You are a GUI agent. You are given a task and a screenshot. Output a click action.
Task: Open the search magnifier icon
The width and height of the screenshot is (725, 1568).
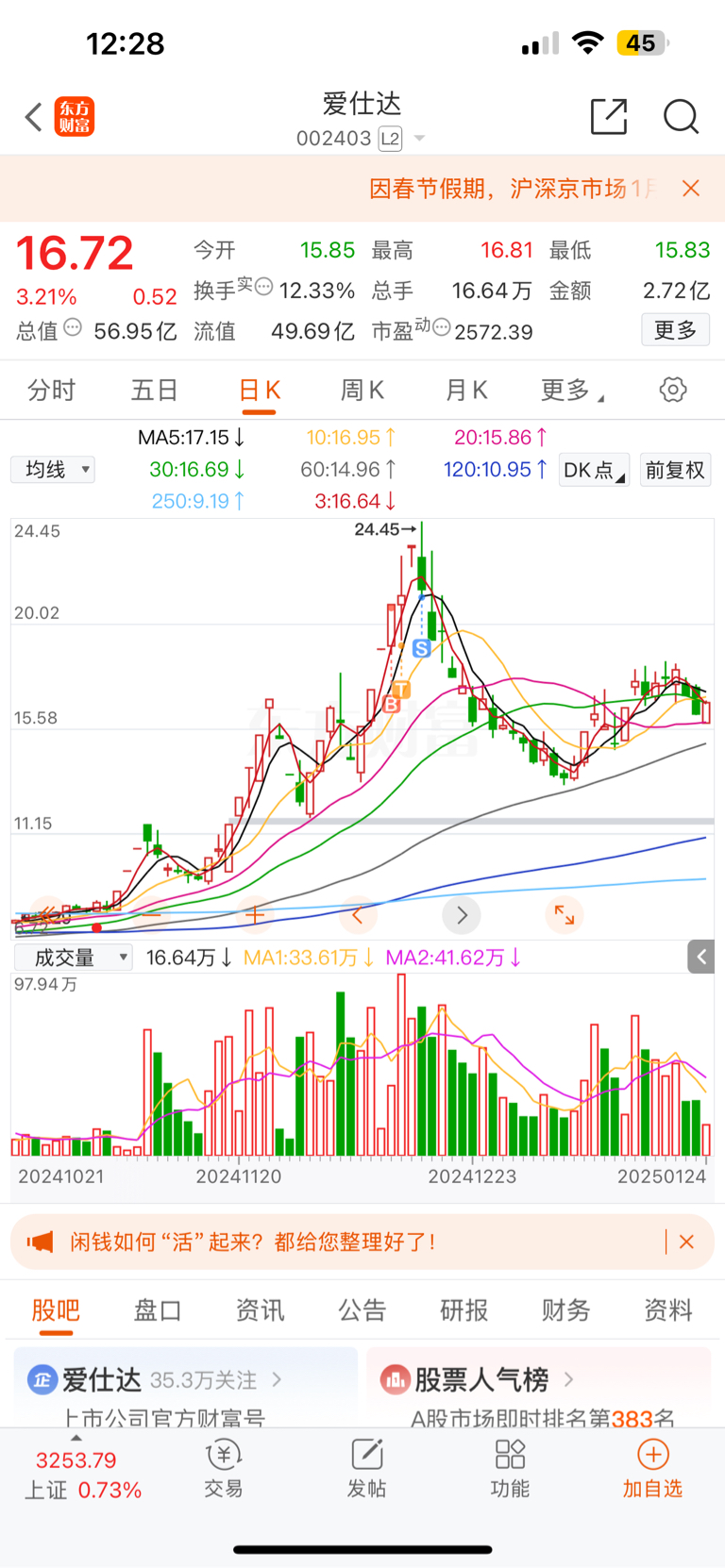coord(681,117)
